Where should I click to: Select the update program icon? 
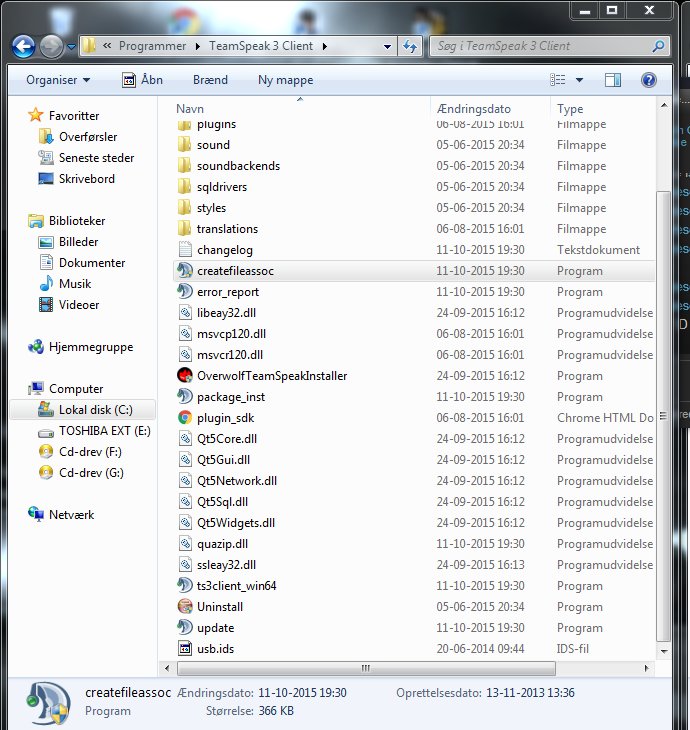185,628
